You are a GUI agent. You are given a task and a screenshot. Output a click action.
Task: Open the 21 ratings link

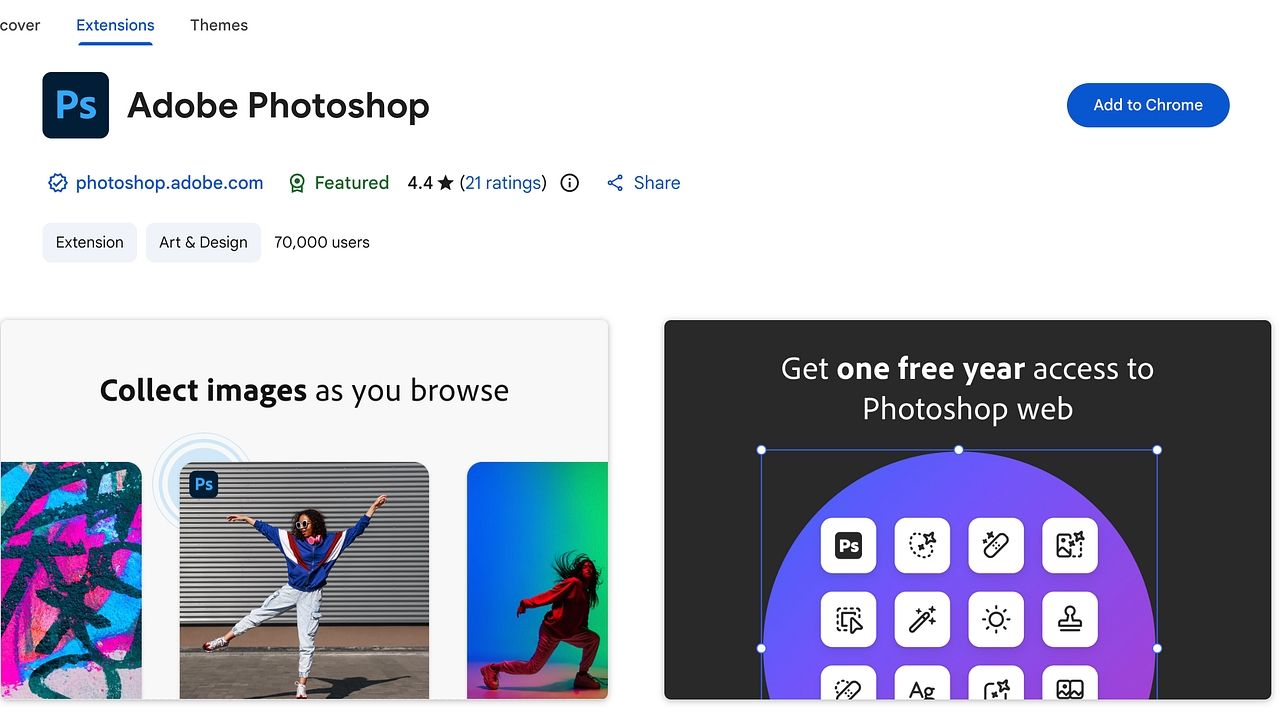point(503,183)
